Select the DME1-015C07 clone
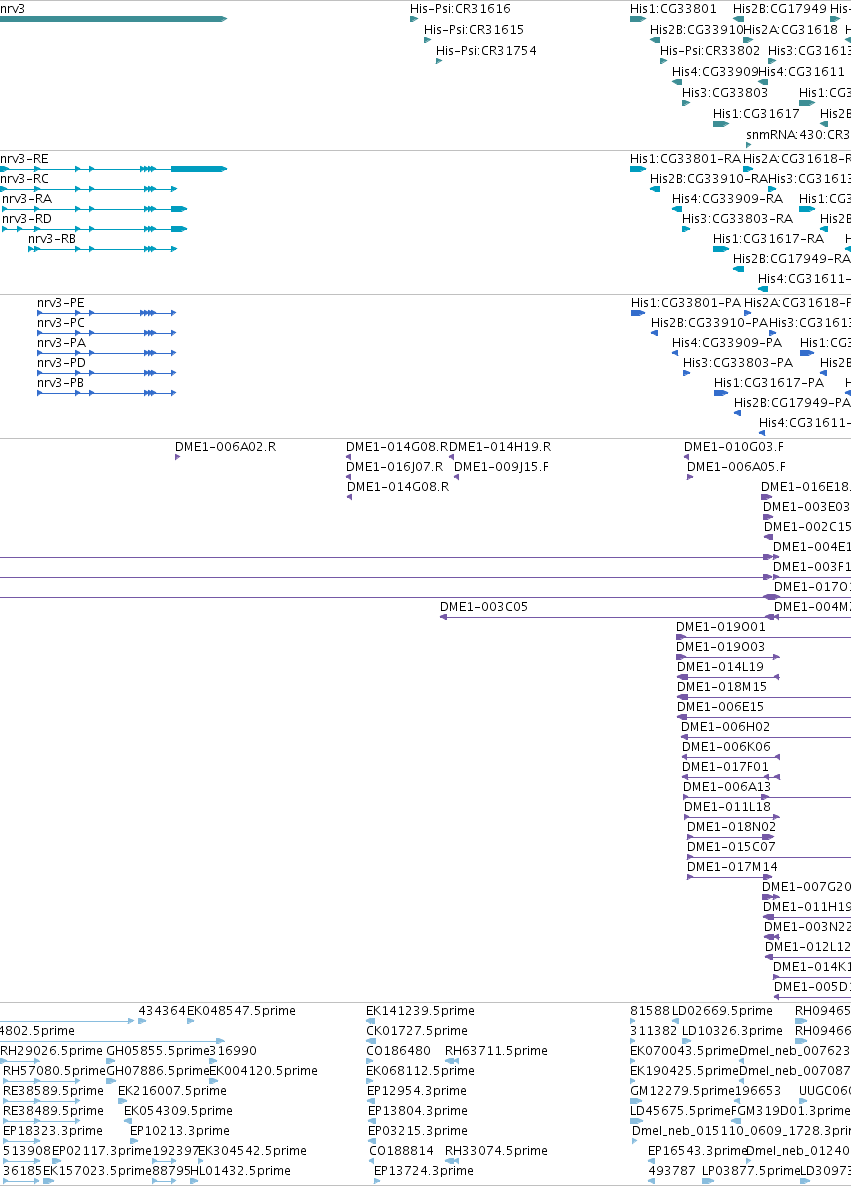Screen dimensions: 851x1186 point(731,847)
